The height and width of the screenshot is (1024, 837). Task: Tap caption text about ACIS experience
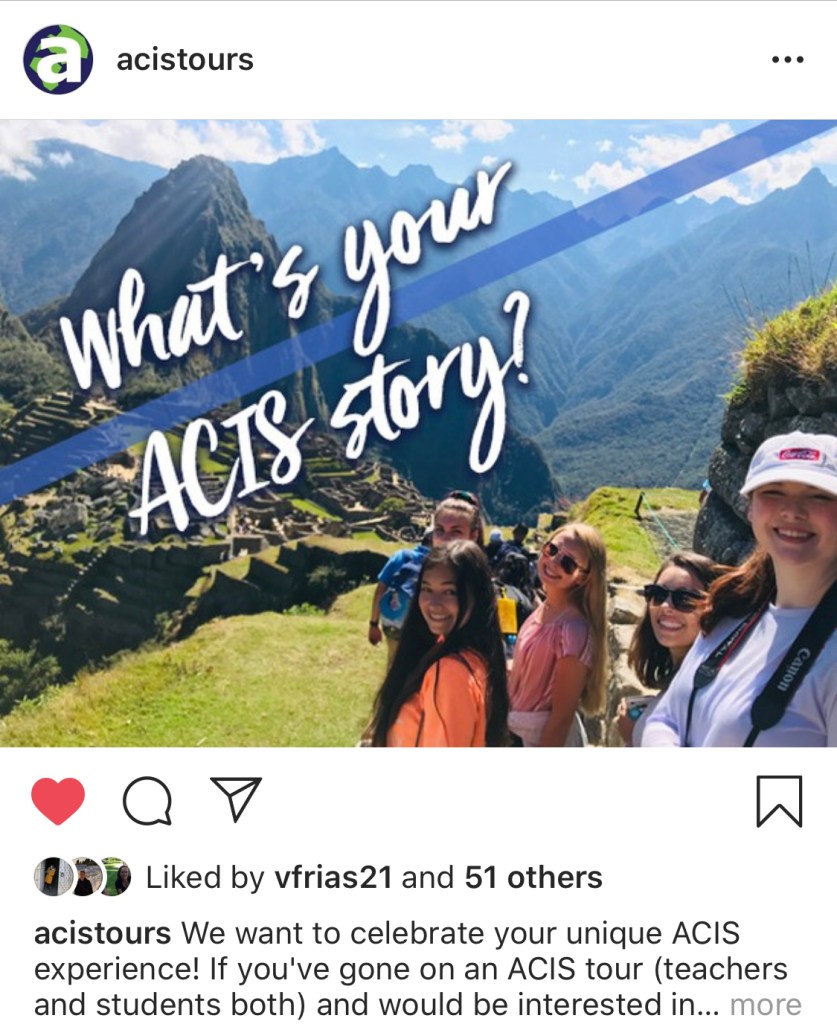pyautogui.click(x=418, y=969)
